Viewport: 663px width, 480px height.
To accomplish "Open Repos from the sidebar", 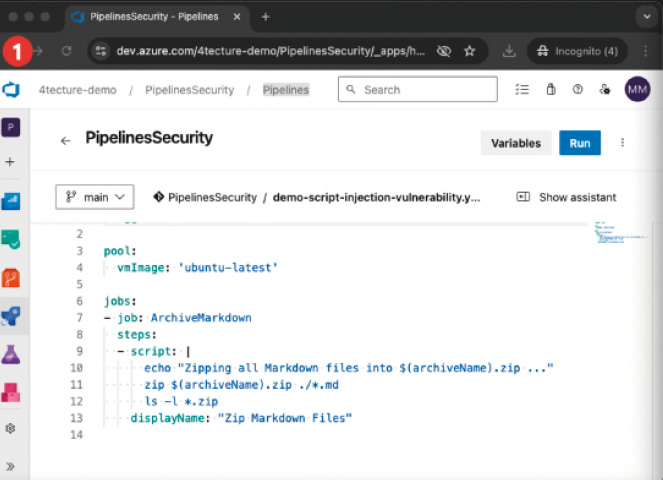I will [x=11, y=278].
